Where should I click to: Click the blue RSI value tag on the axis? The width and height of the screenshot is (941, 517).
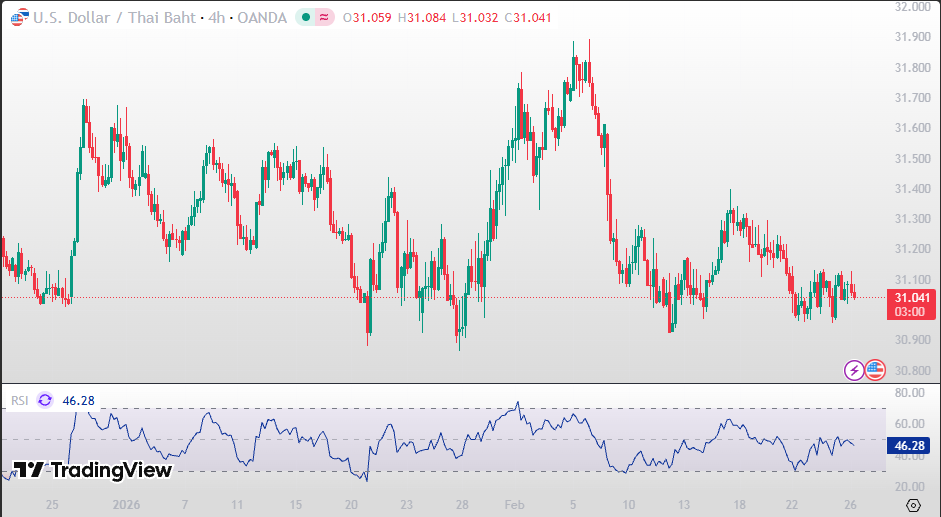click(x=912, y=443)
